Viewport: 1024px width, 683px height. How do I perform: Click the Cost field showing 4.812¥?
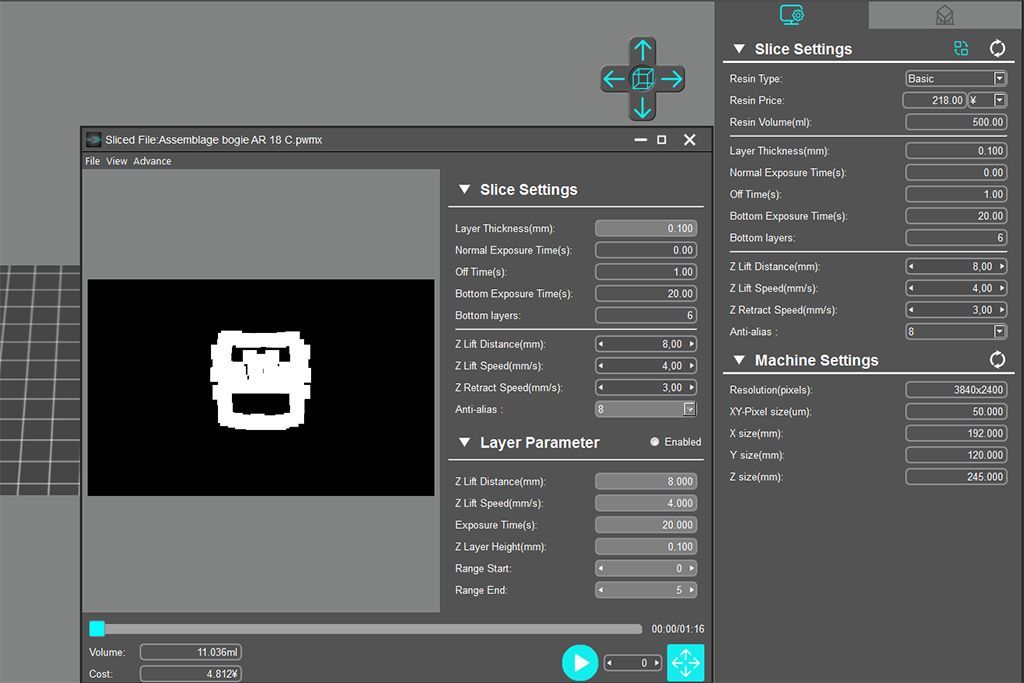click(191, 674)
